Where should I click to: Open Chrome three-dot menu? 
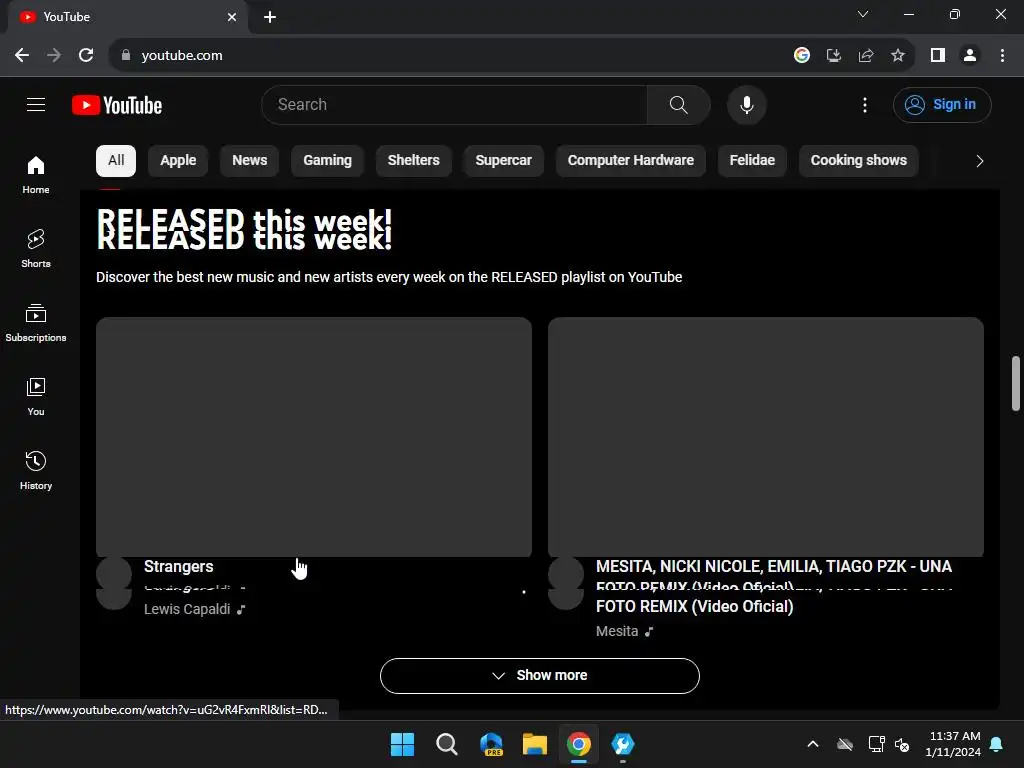point(1002,56)
